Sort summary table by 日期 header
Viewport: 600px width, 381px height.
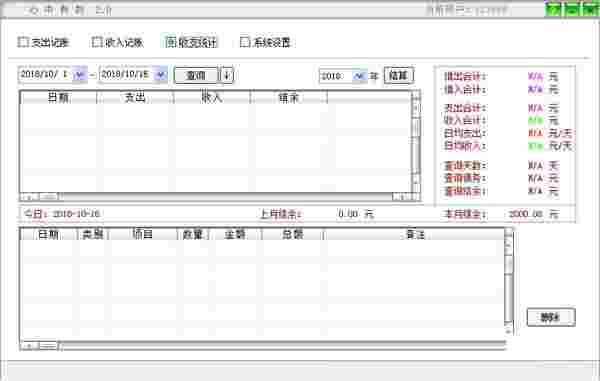[59, 98]
